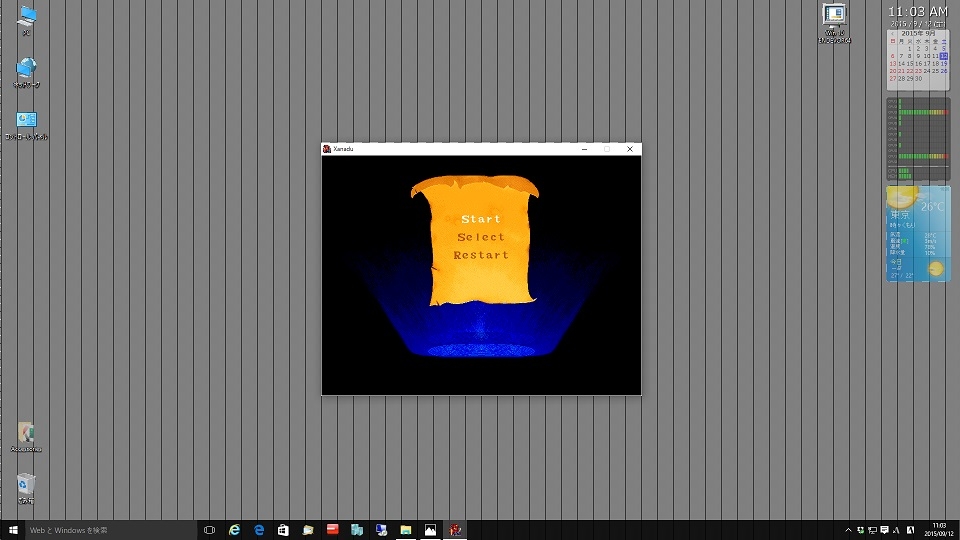This screenshot has height=540, width=960.
Task: Launch Internet Explorer from the taskbar
Action: point(234,530)
